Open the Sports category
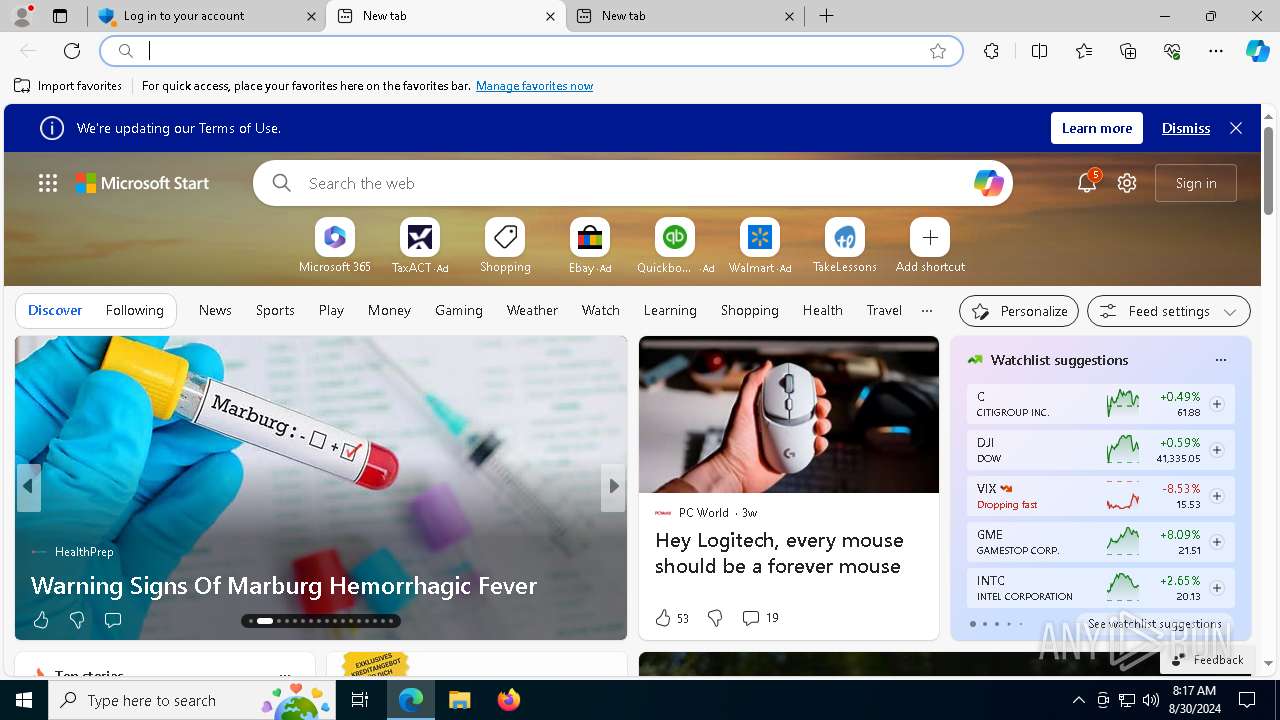The height and width of the screenshot is (720, 1280). coord(275,310)
